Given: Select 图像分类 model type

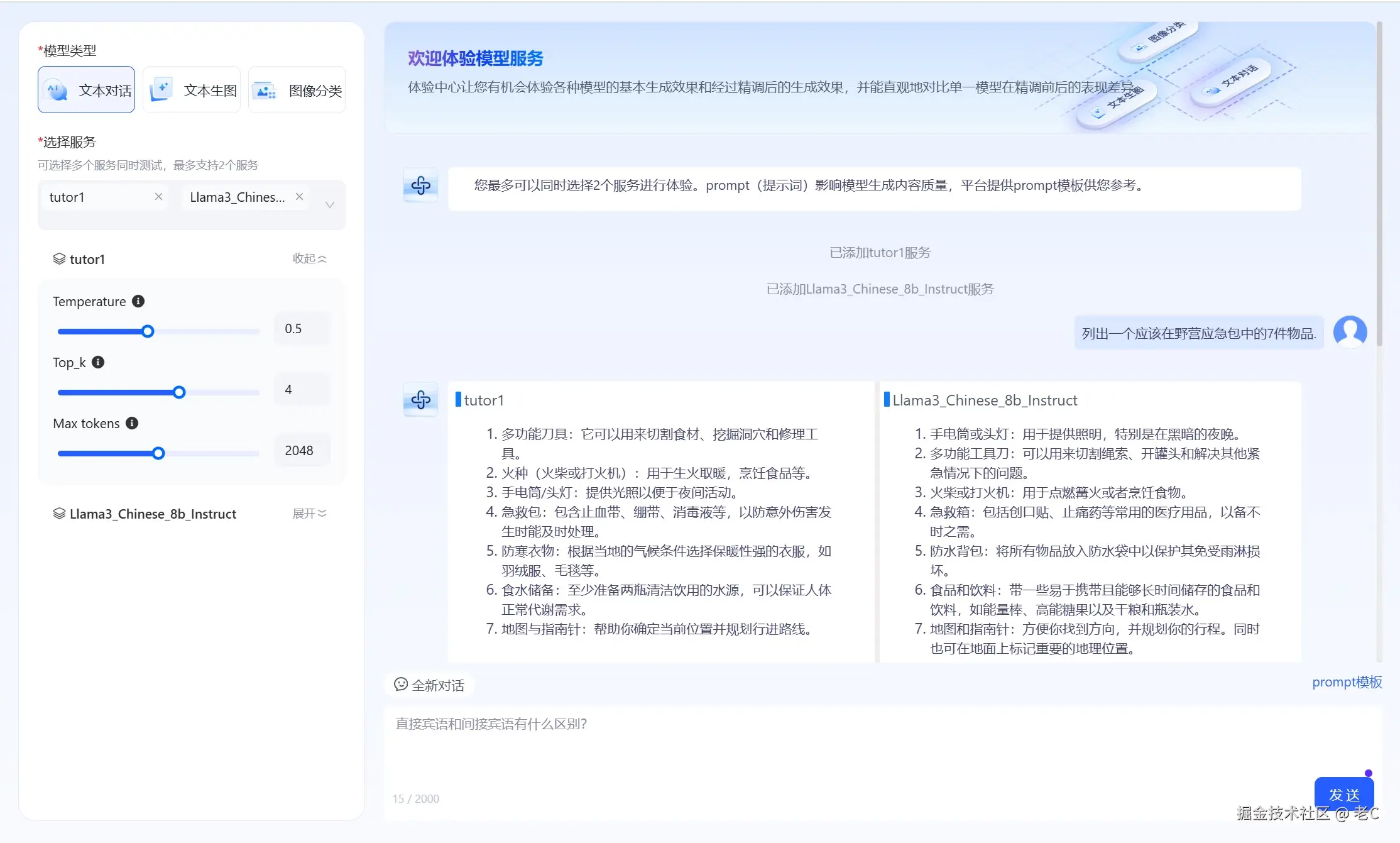Looking at the screenshot, I should (x=297, y=90).
